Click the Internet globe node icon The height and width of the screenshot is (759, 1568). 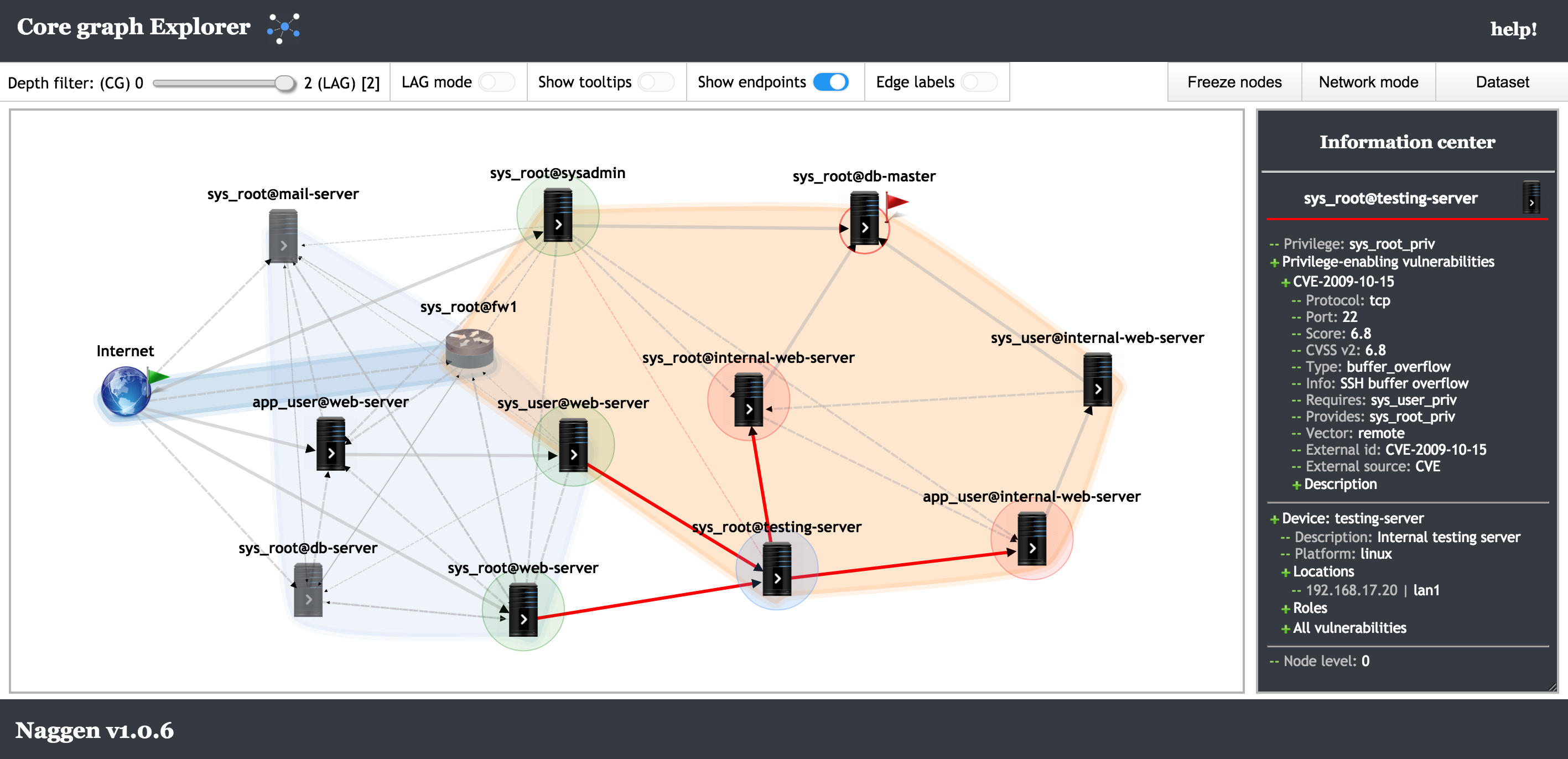(x=126, y=391)
